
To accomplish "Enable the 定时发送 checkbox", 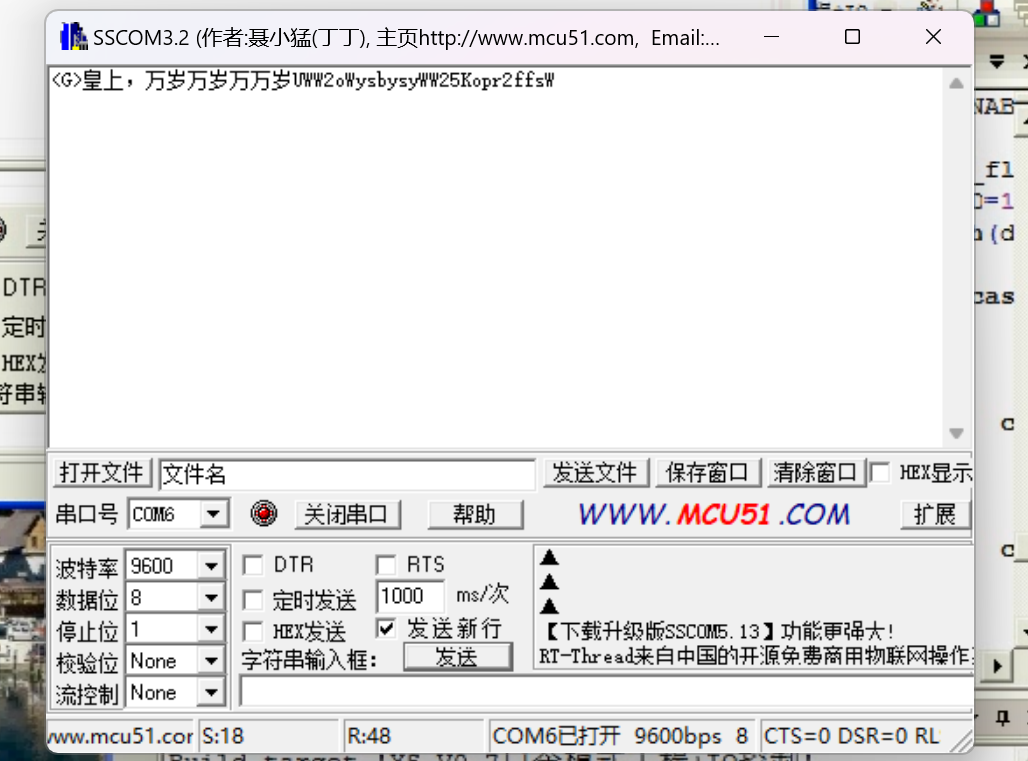I will (252, 600).
